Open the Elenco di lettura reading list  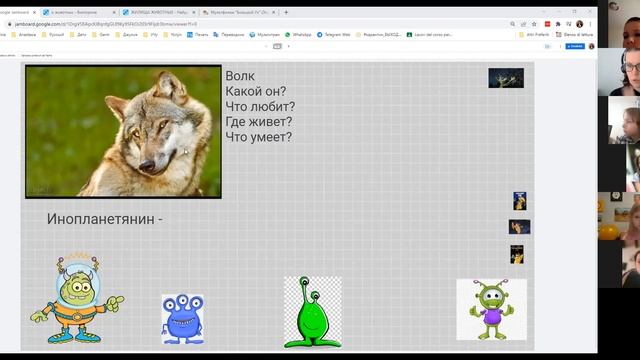coord(574,35)
